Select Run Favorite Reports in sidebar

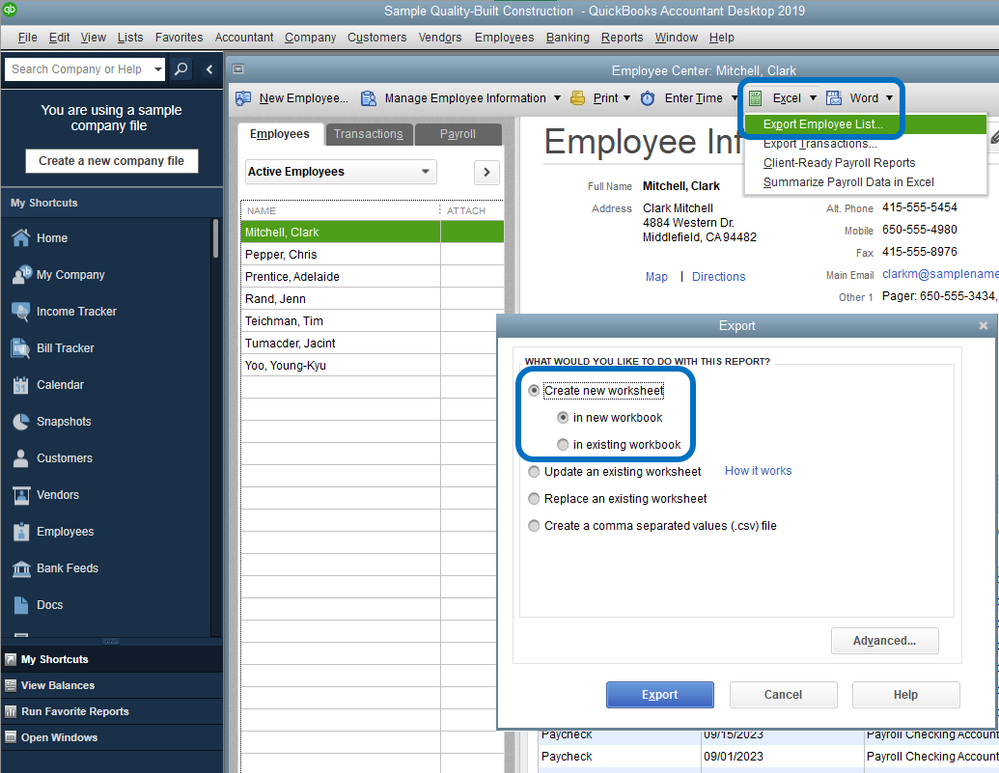[x=112, y=711]
